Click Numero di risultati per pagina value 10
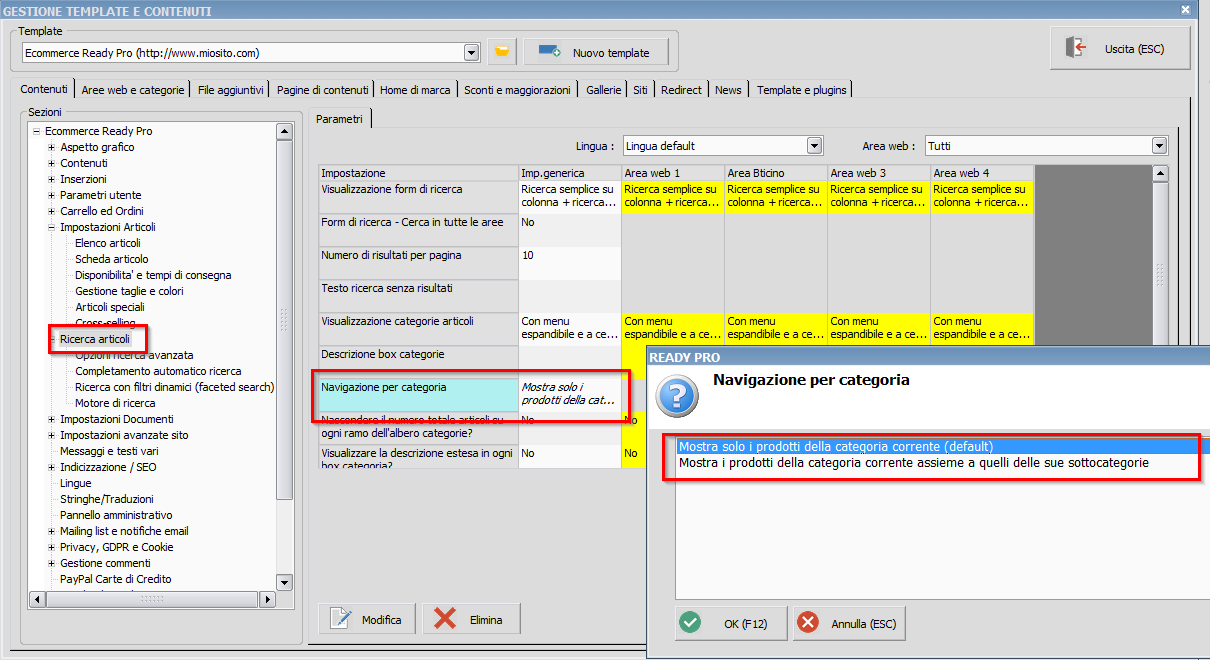Viewport: 1210px width, 660px height. tap(569, 263)
